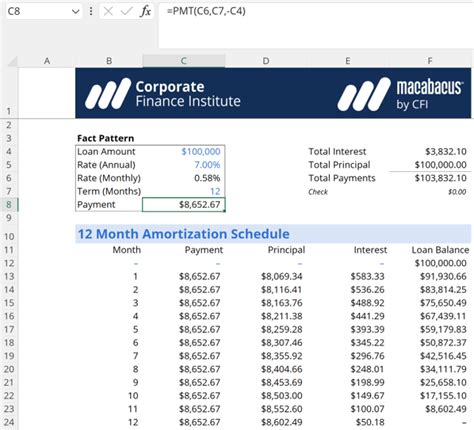Click the 'Fact Pattern' heading cell
This screenshot has width=474, height=430.
[106, 138]
